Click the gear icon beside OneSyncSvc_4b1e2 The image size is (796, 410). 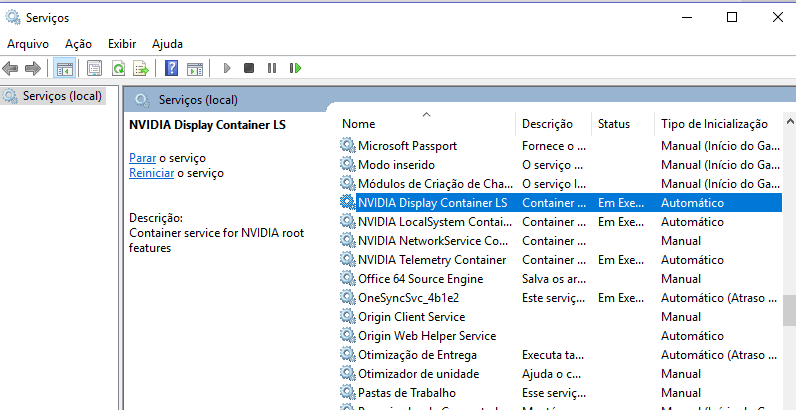(x=347, y=298)
